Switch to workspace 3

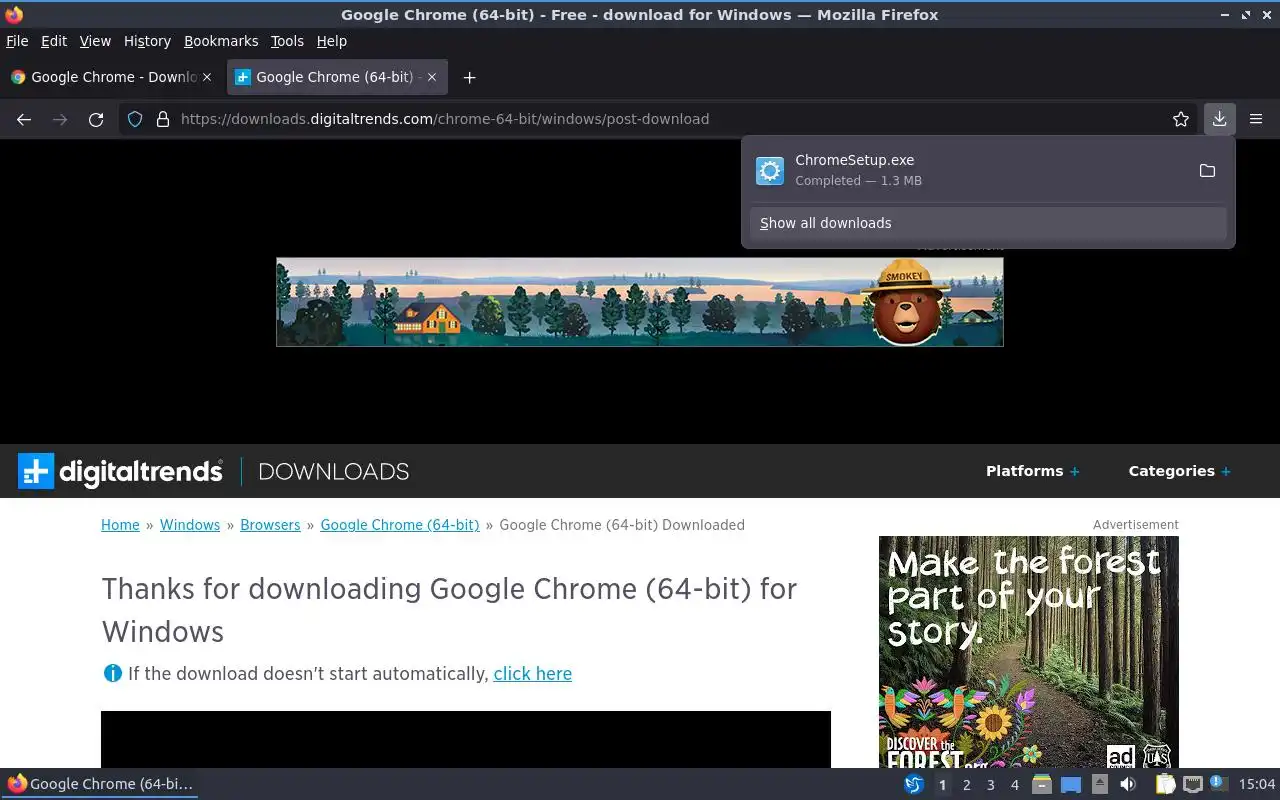click(991, 785)
